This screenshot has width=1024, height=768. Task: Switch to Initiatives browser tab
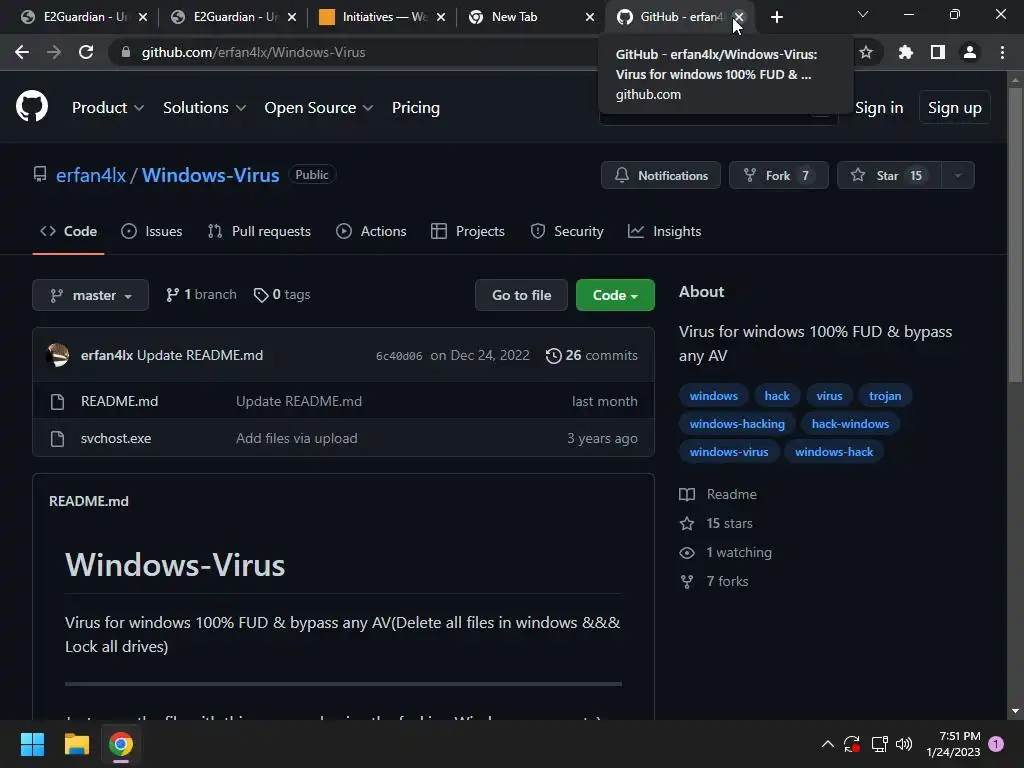pos(382,17)
